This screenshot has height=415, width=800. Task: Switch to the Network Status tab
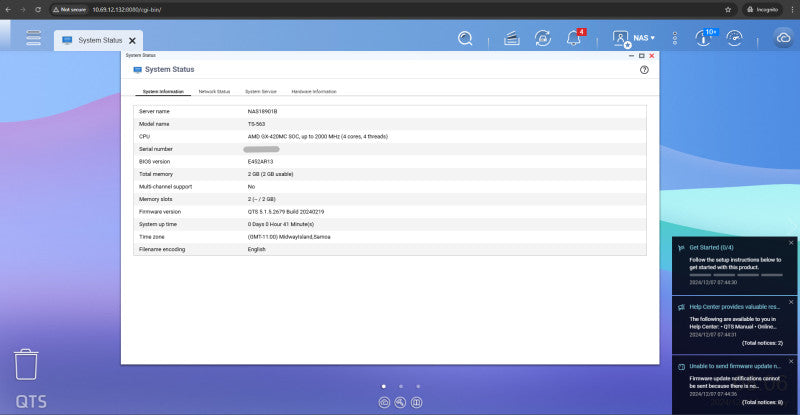214,91
